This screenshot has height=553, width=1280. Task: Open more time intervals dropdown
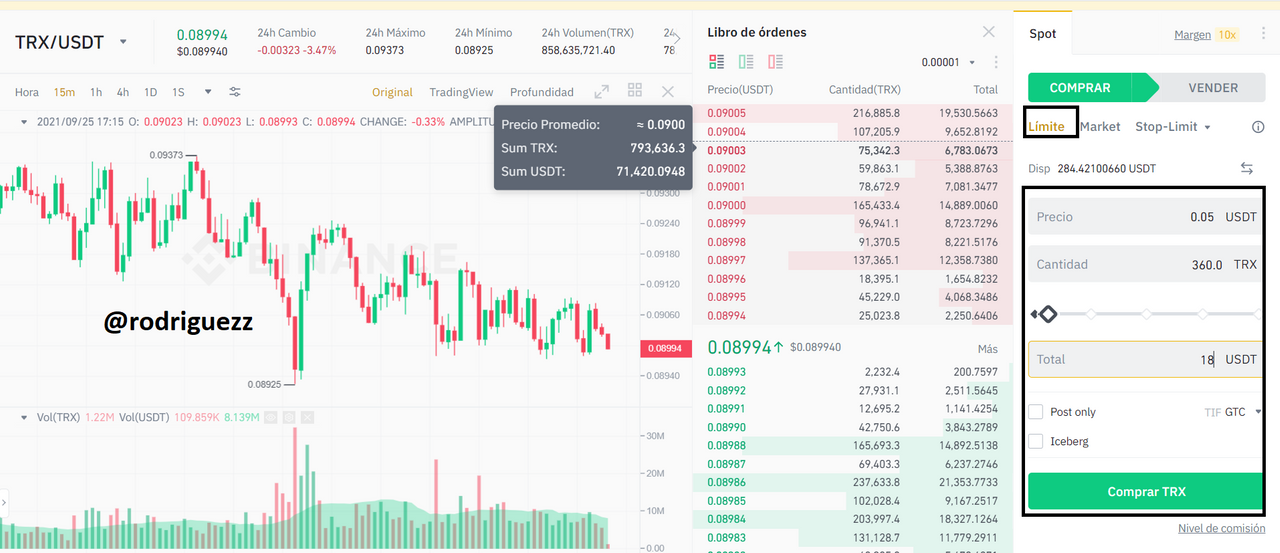(208, 92)
